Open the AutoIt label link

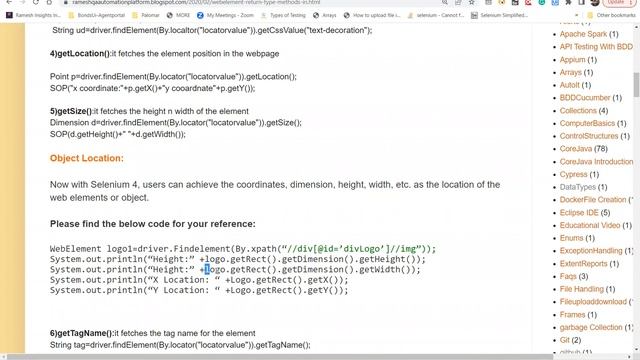pyautogui.click(x=569, y=85)
